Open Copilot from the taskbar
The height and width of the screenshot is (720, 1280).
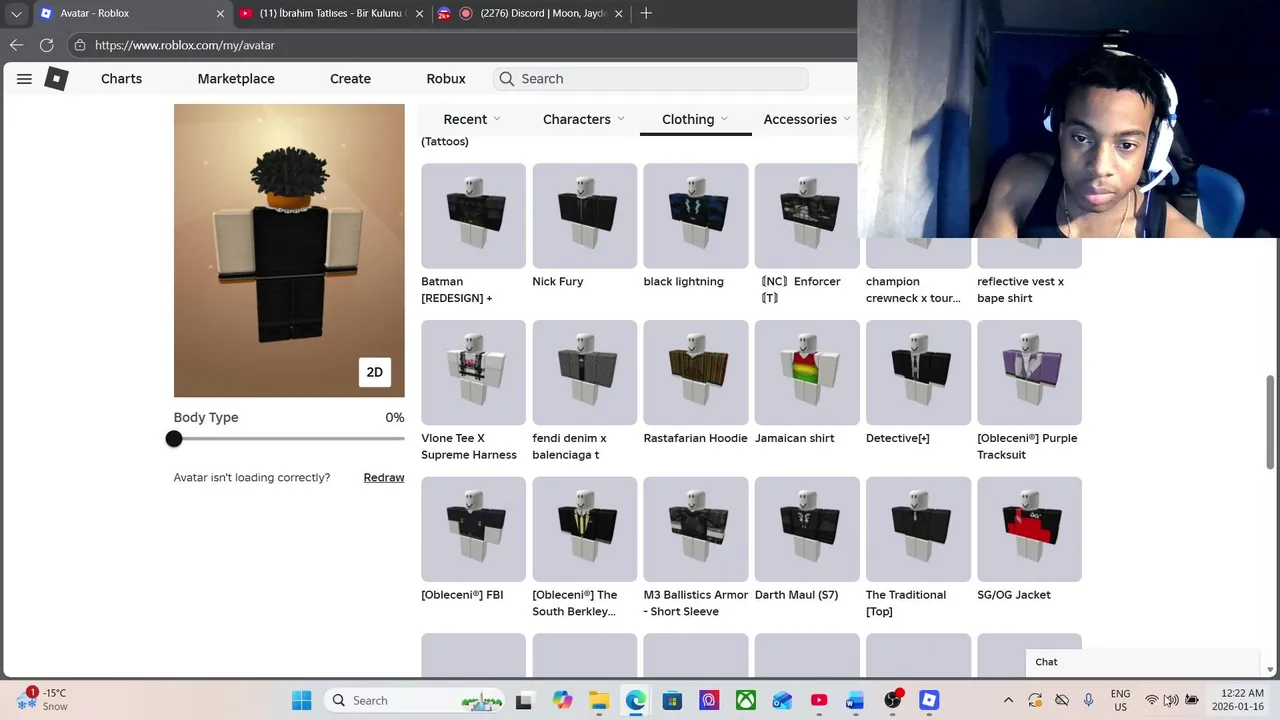(562, 701)
